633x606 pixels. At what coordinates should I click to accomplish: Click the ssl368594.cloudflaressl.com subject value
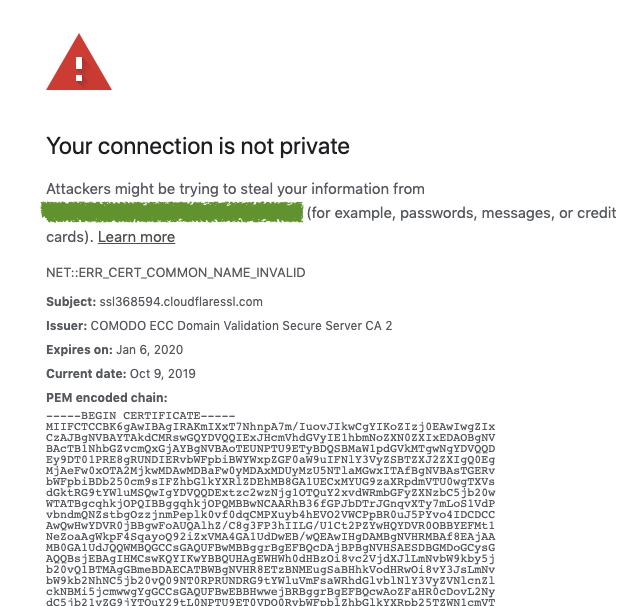(181, 301)
